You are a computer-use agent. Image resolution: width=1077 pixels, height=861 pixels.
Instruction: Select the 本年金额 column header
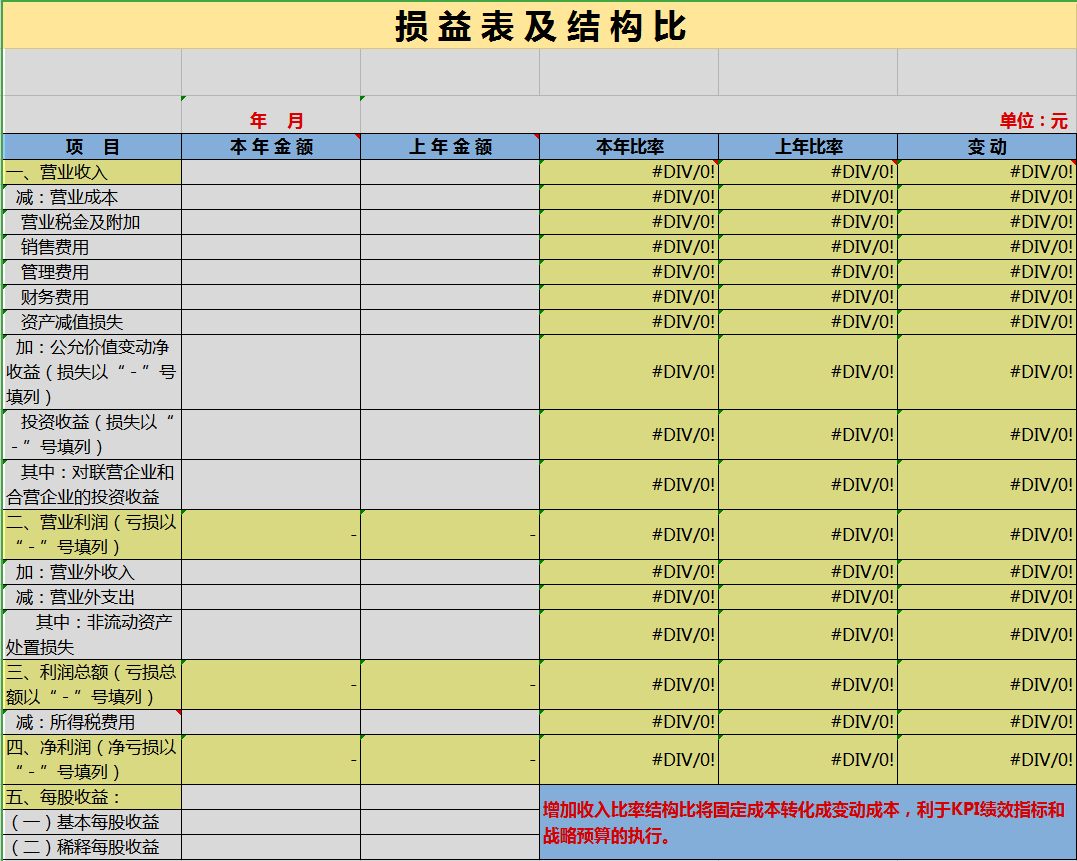(271, 147)
